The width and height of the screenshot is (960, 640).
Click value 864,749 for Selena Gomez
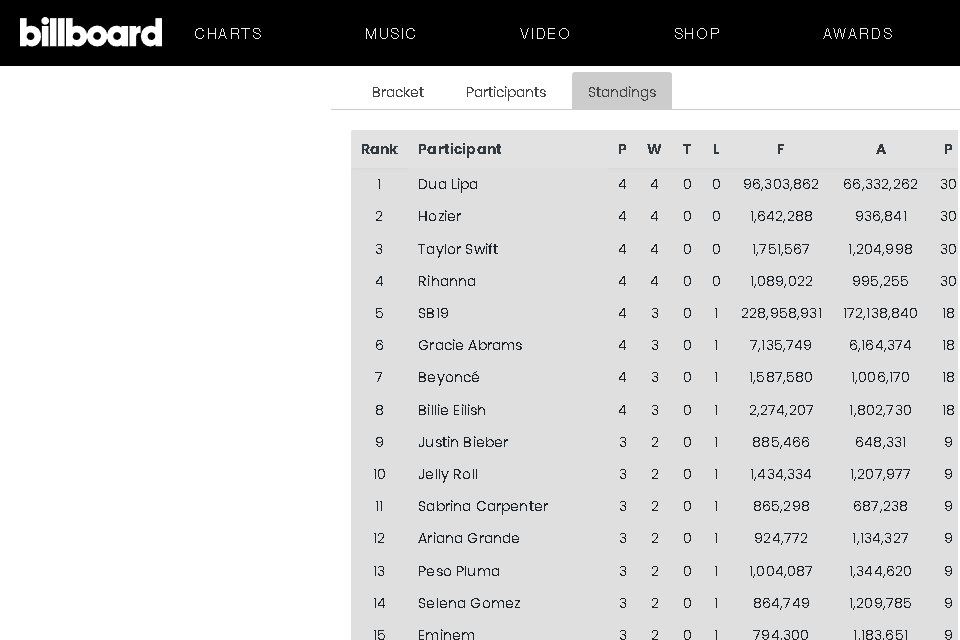(x=781, y=603)
